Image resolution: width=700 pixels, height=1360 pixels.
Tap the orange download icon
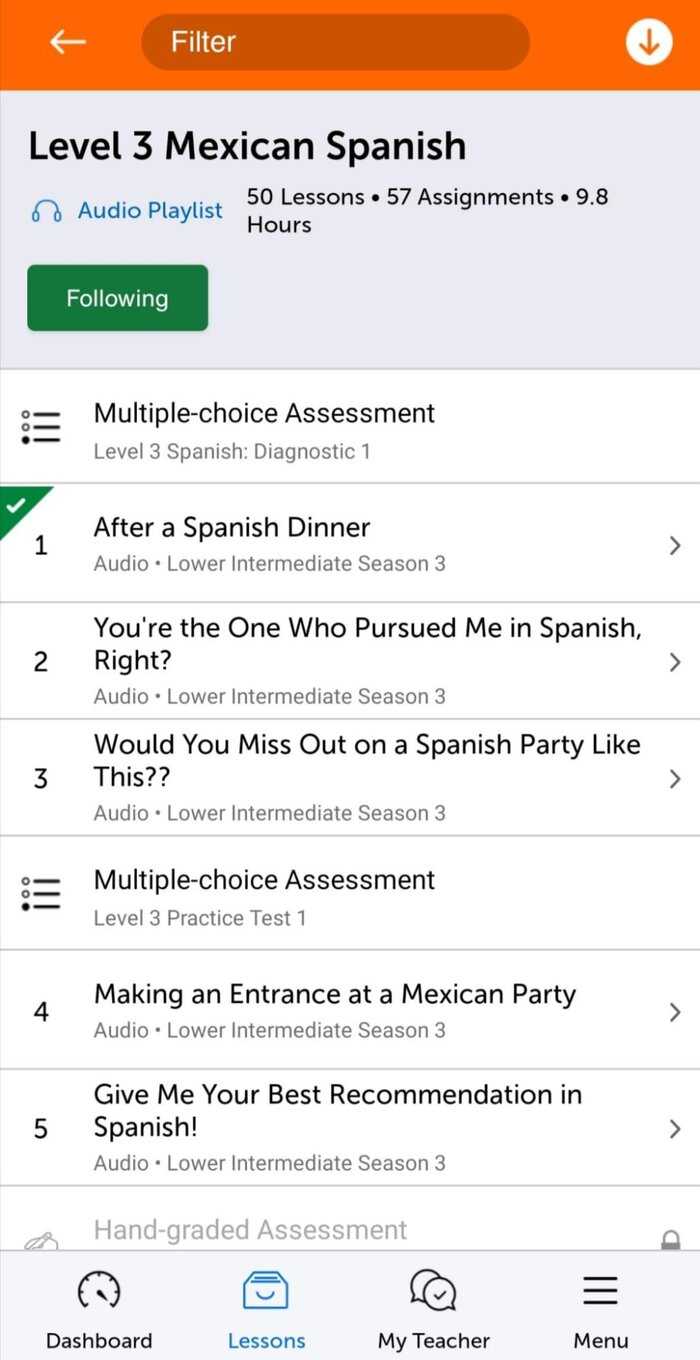pyautogui.click(x=648, y=42)
